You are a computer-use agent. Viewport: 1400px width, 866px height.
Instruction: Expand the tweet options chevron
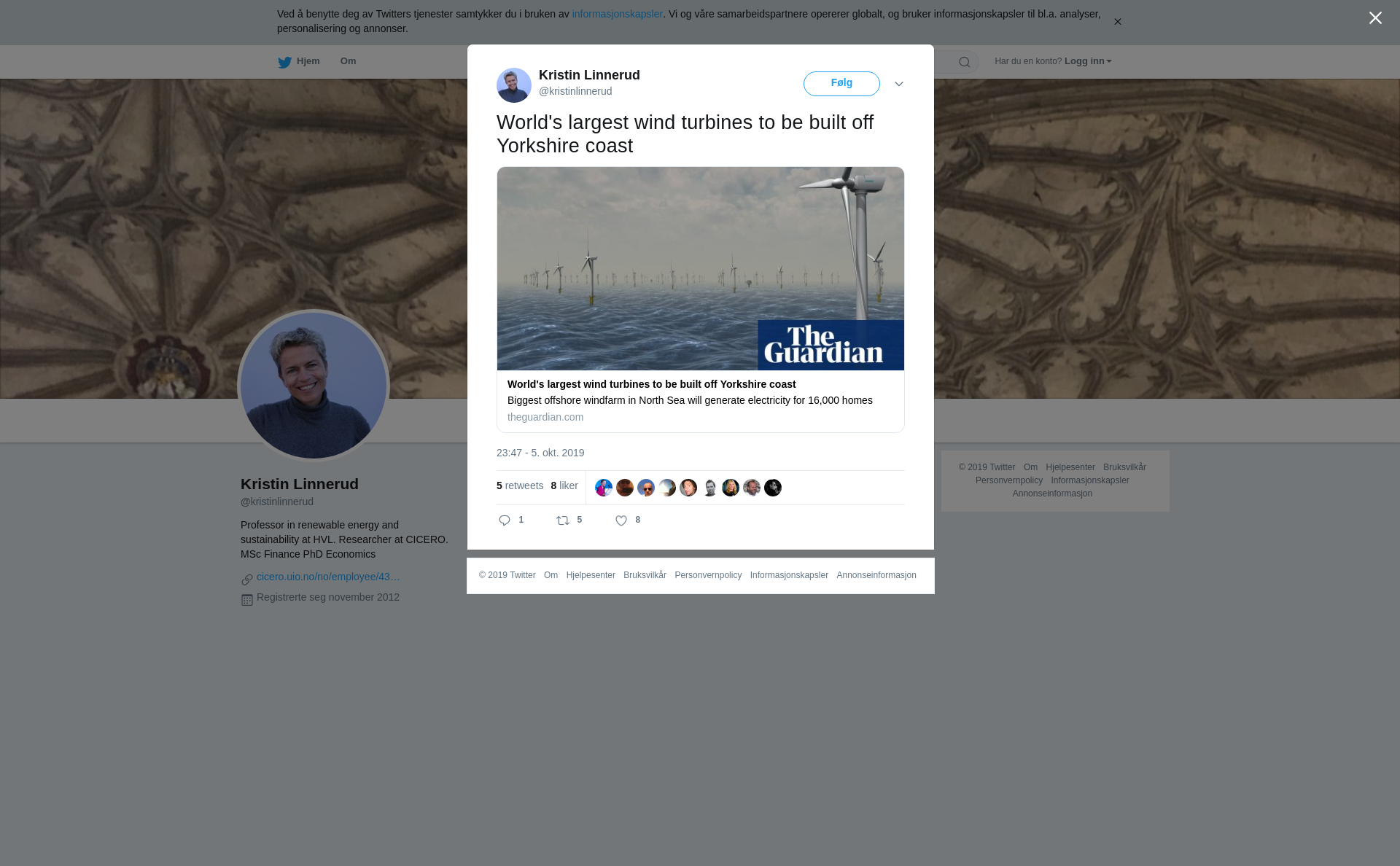pos(899,84)
